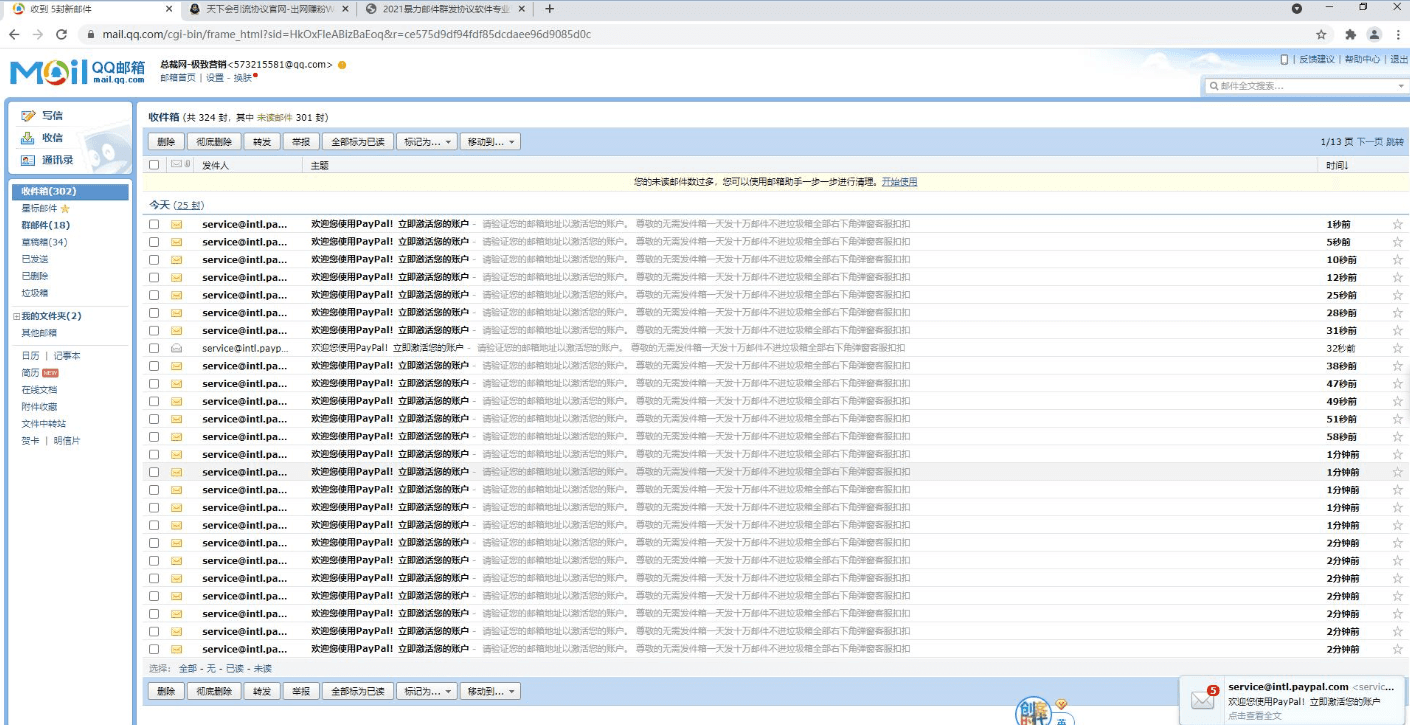Open the 标记为... dropdown below the list
Screen dimensions: 1410x727
[x=427, y=691]
